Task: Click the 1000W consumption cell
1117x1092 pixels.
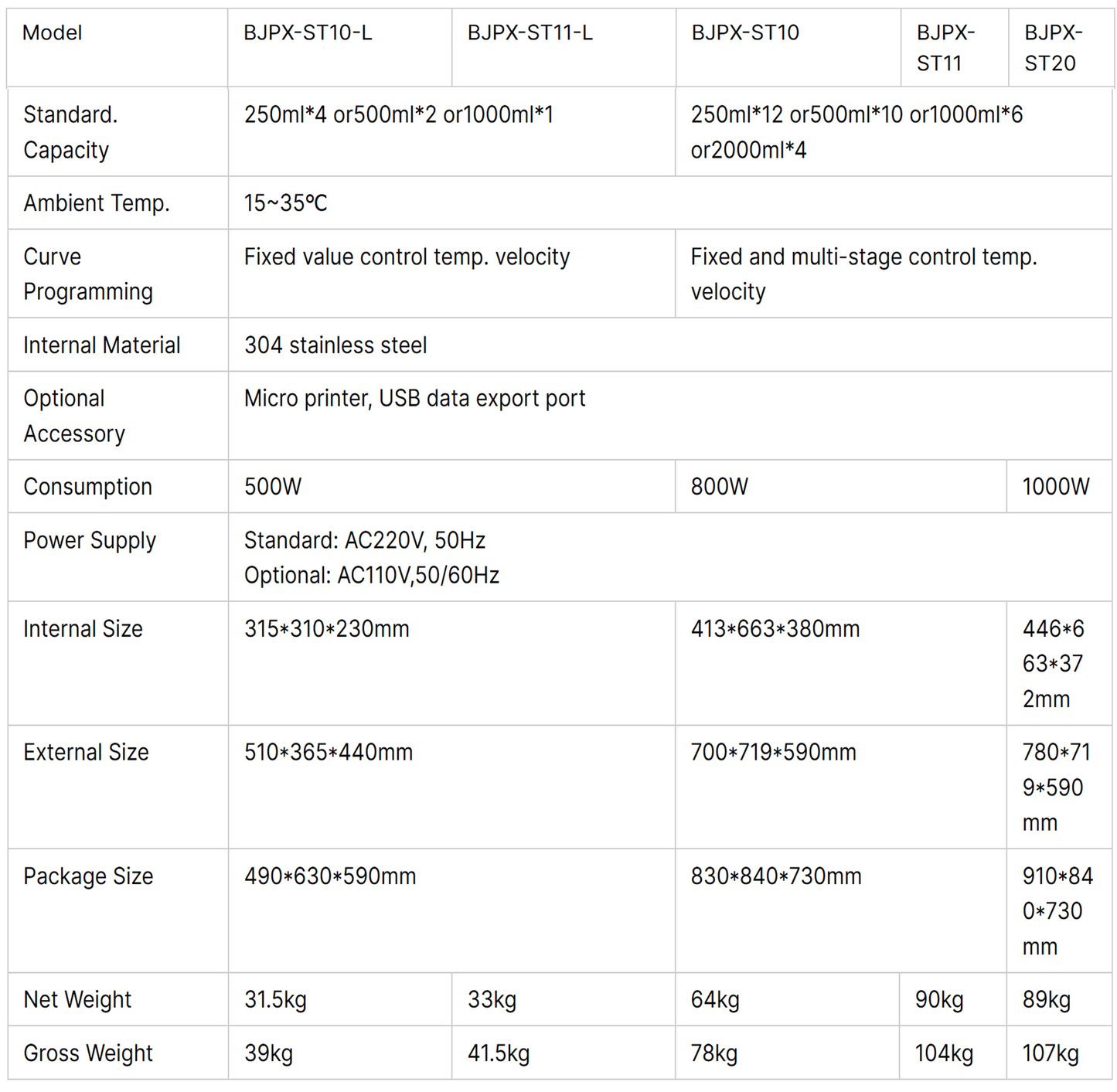Action: point(1055,487)
